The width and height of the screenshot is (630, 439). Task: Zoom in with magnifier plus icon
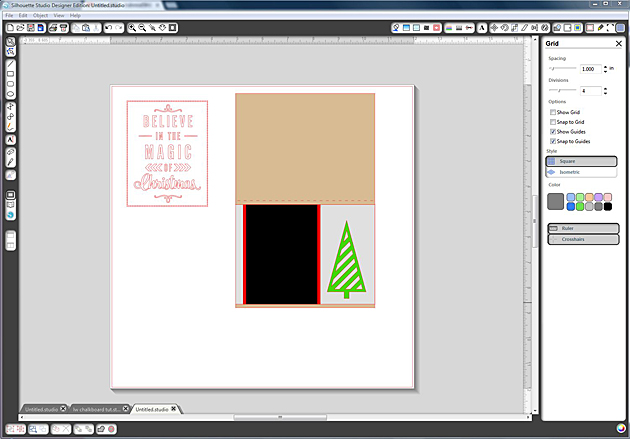click(x=132, y=28)
